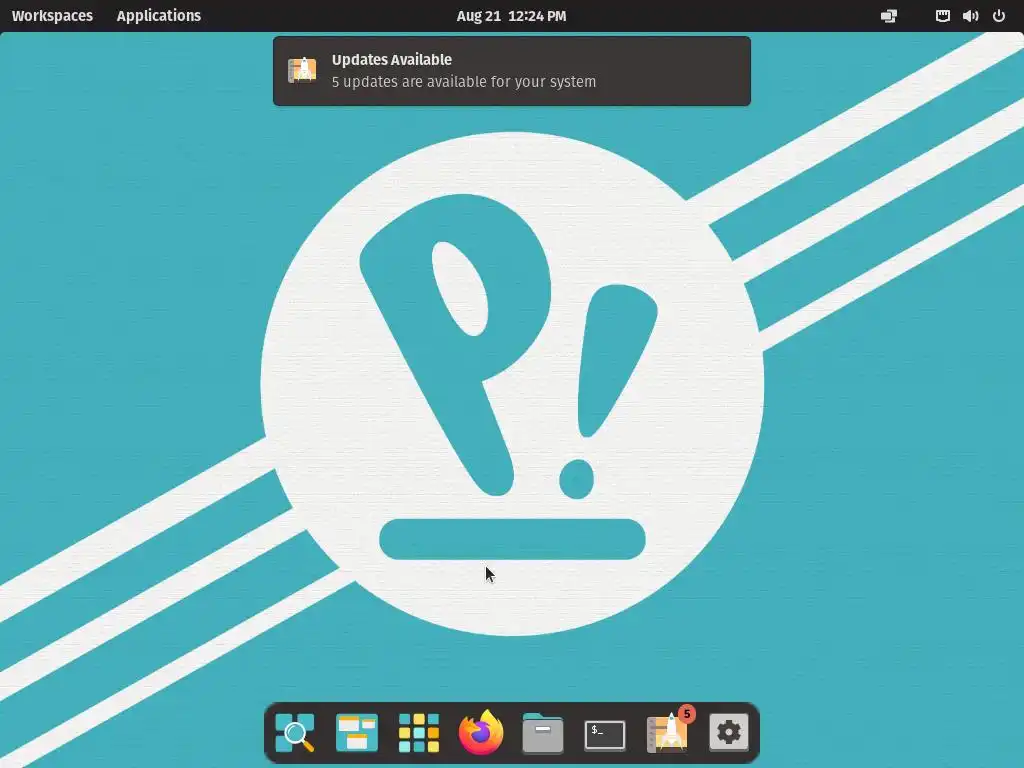Open the Files manager from the dock
Screen dimensions: 1024x768
[x=543, y=733]
